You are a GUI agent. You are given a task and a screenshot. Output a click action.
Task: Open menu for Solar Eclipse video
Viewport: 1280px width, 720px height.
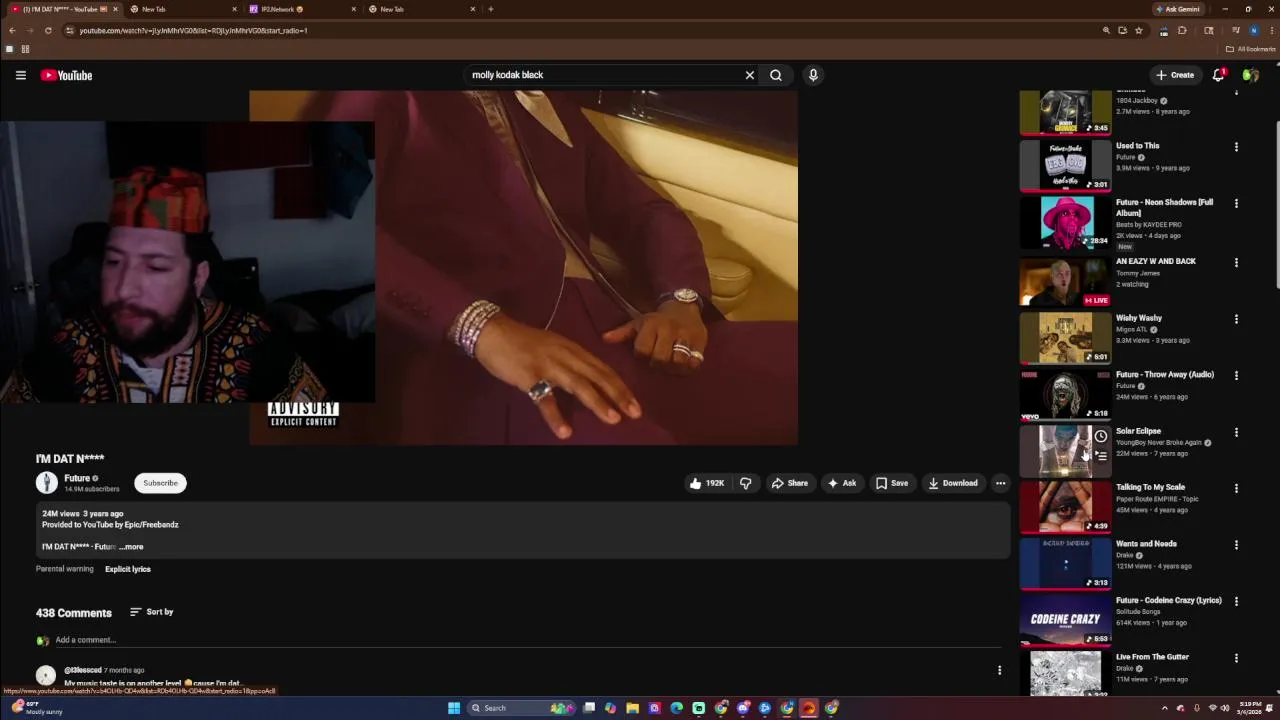coord(1236,433)
